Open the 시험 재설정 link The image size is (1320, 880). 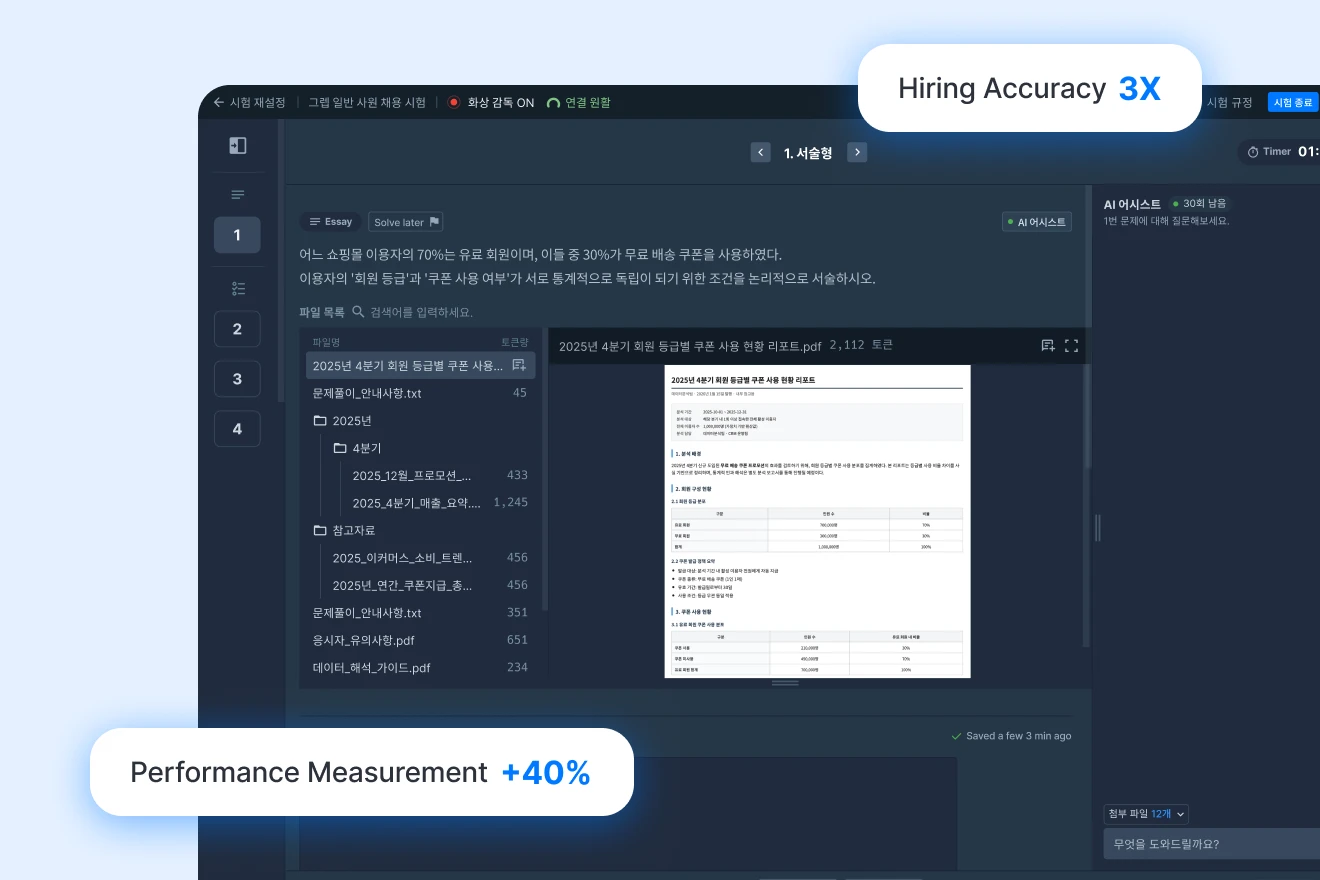click(258, 102)
